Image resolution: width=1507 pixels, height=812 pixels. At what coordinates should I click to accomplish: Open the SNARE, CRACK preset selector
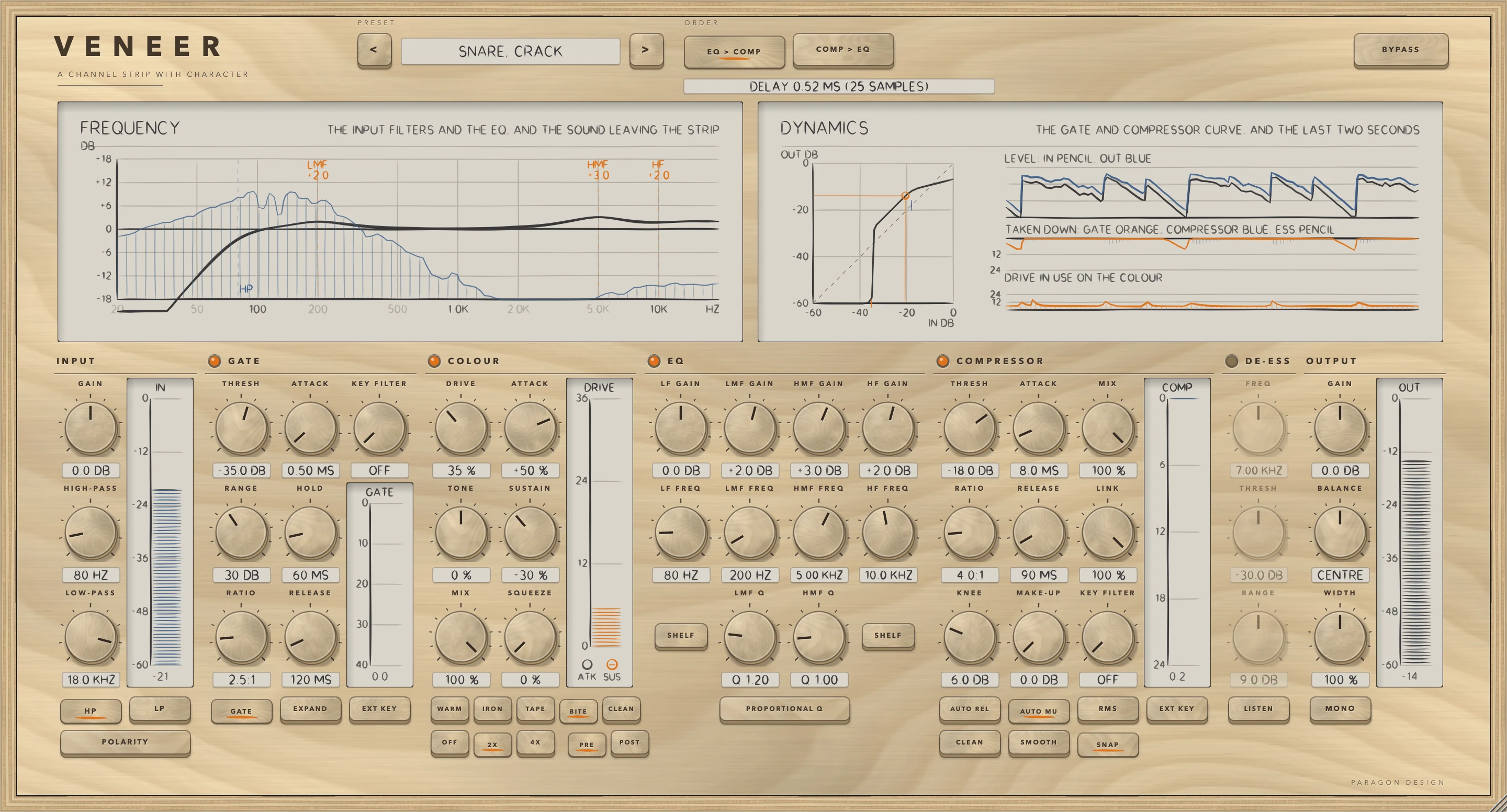[x=510, y=51]
